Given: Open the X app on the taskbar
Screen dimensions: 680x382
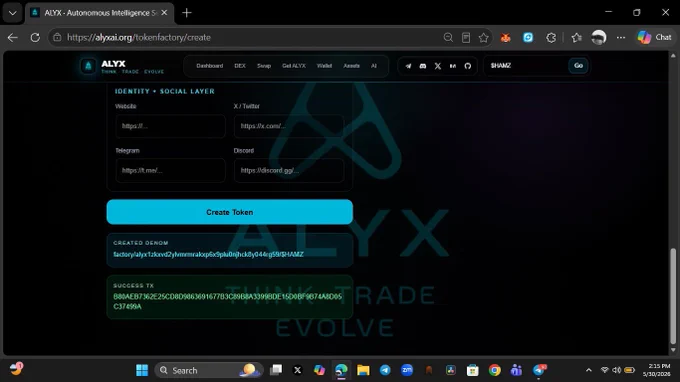Looking at the screenshot, I should (298, 370).
